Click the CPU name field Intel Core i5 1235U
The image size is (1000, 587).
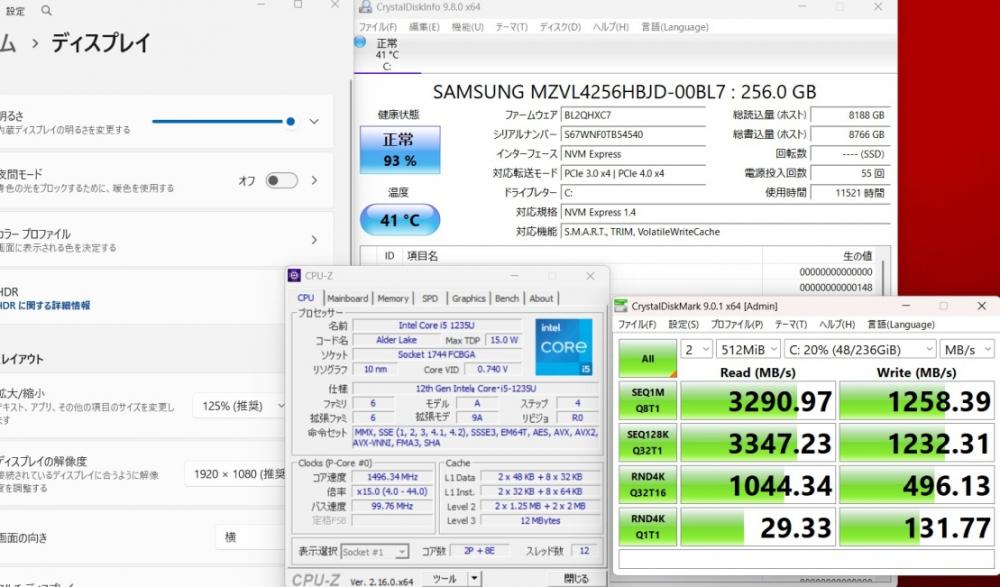(437, 325)
